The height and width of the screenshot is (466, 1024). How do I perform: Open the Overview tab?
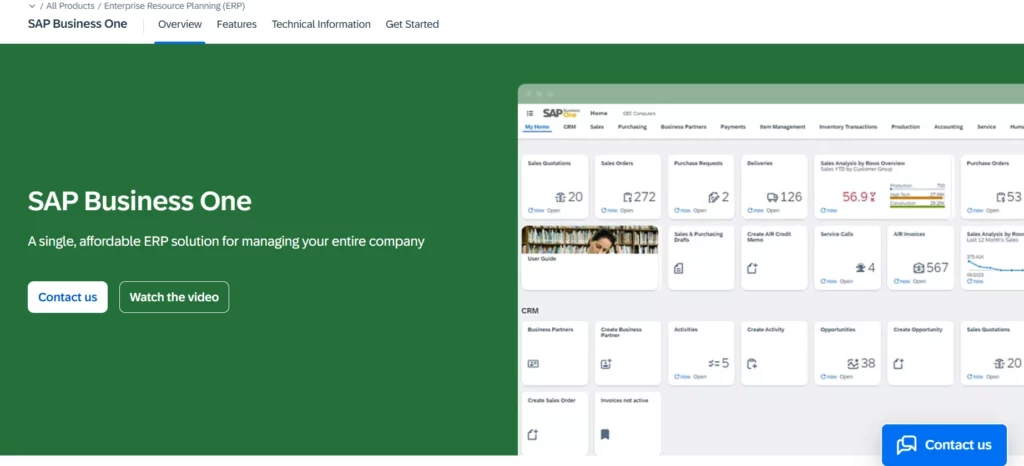[180, 24]
